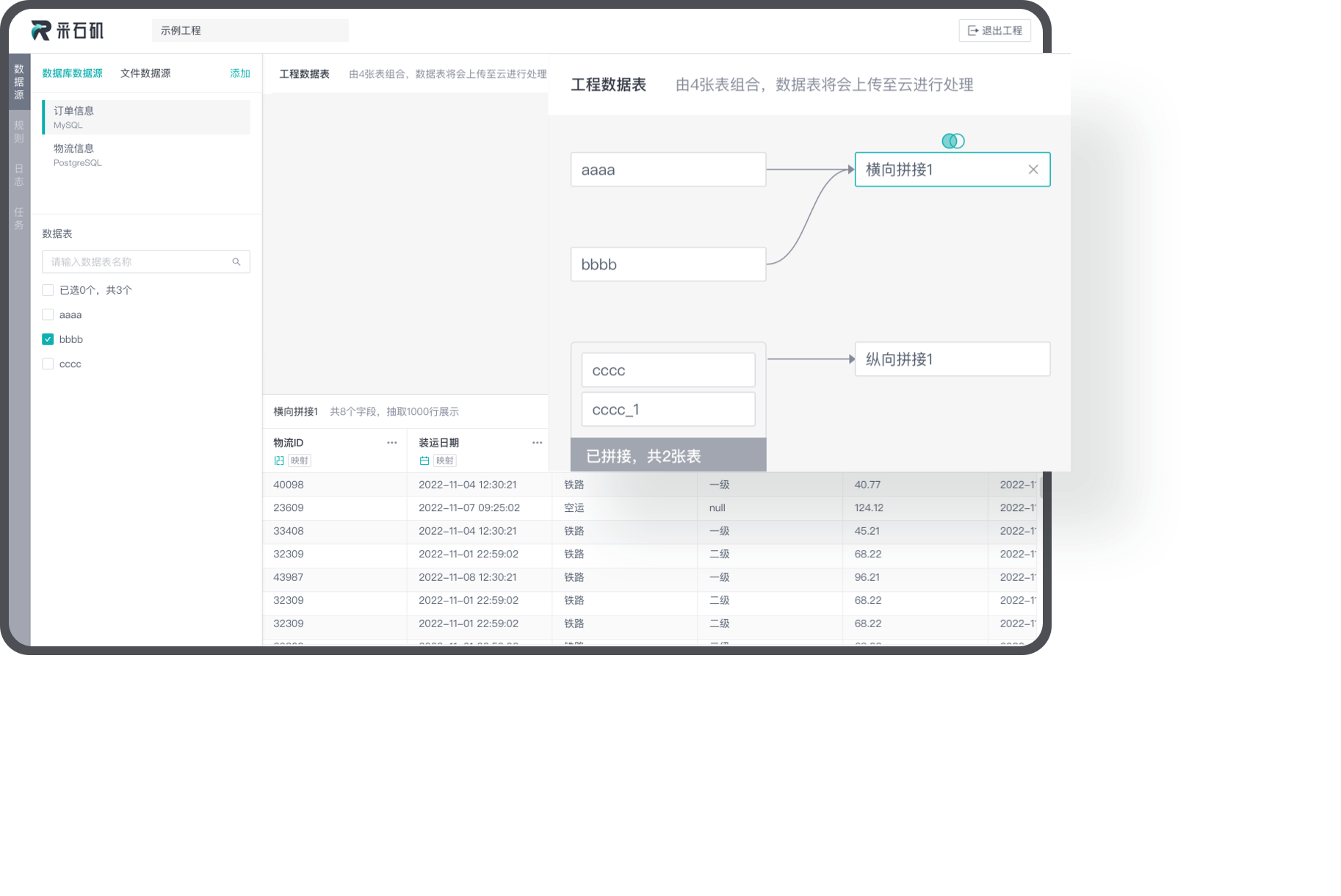
Task: Uncheck the bbbb table checkbox
Action: tap(48, 339)
